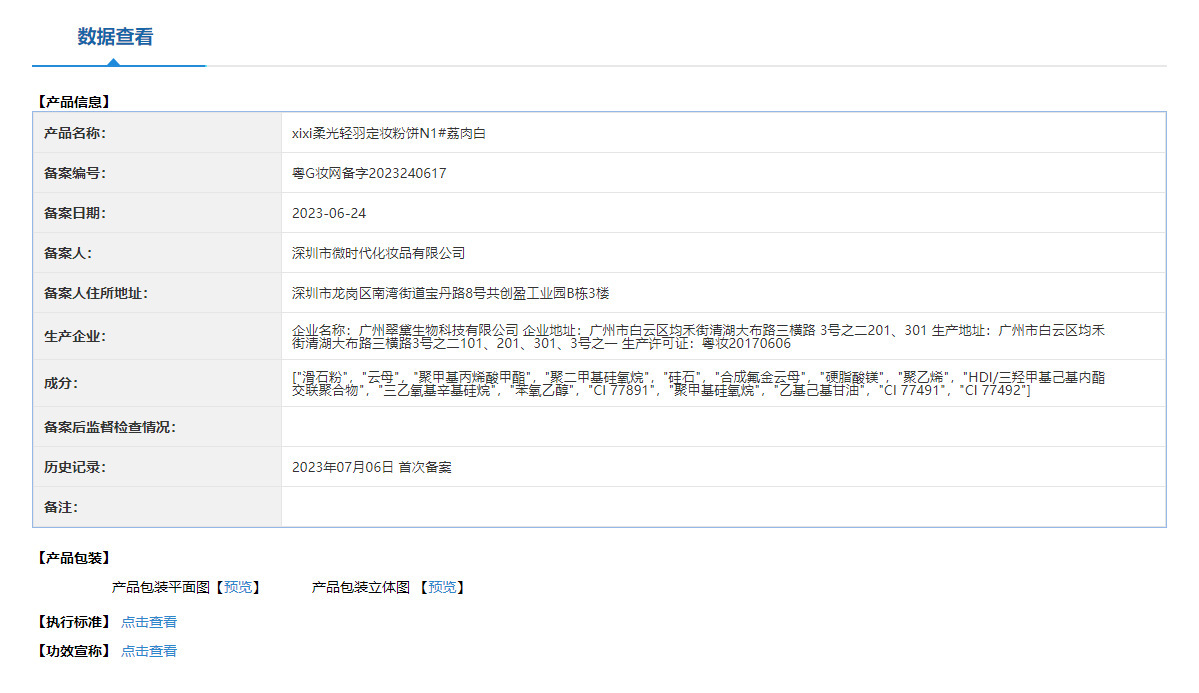Click the 备注 row label
The height and width of the screenshot is (693, 1199).
pyautogui.click(x=61, y=507)
